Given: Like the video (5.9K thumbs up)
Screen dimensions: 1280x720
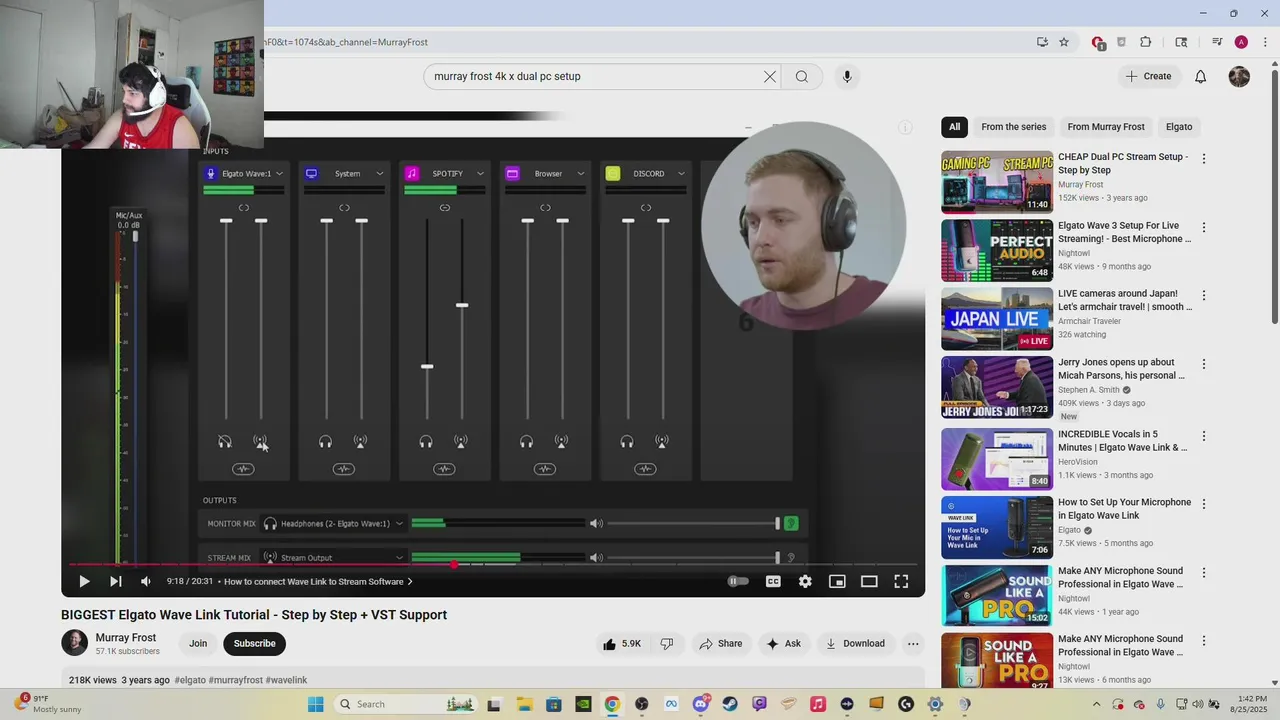Looking at the screenshot, I should (x=621, y=644).
